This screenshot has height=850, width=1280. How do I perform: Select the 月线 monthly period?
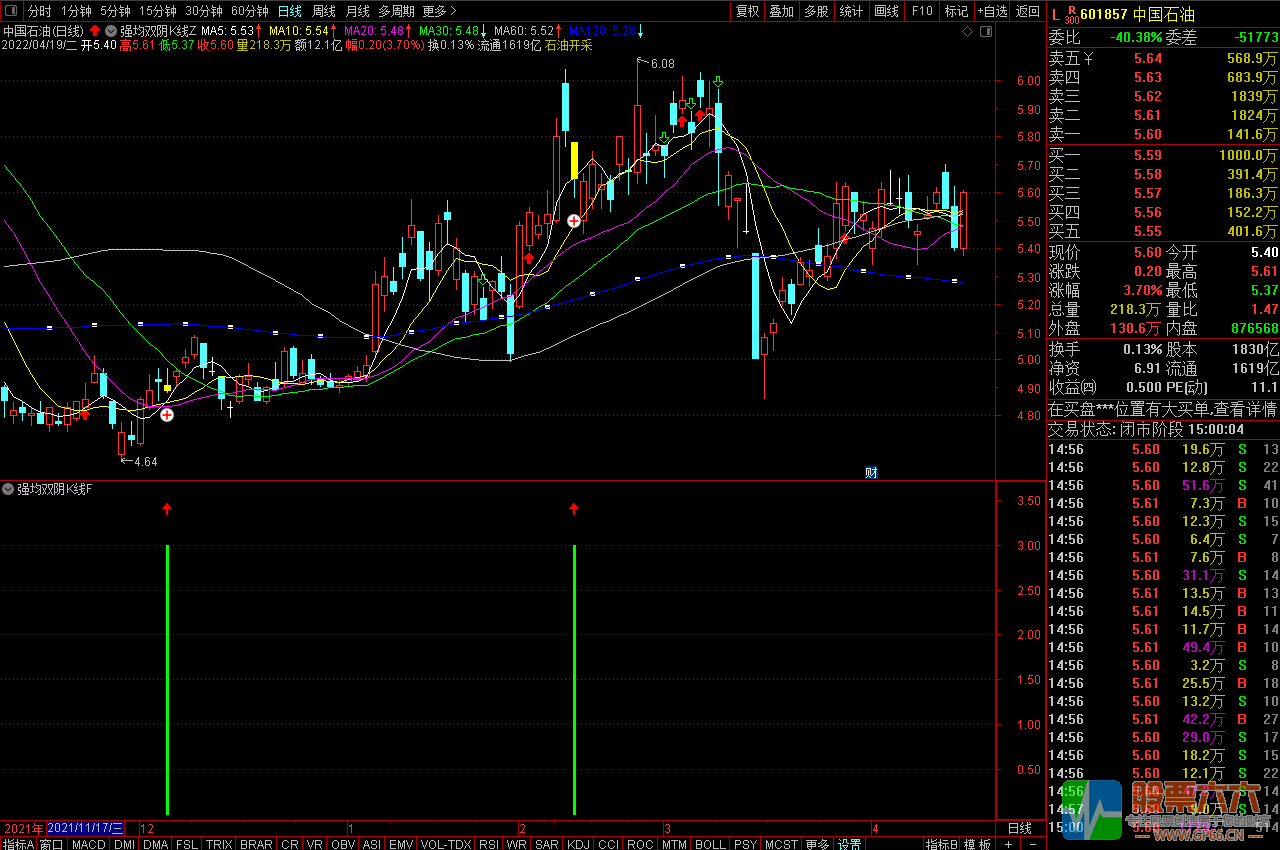[357, 11]
